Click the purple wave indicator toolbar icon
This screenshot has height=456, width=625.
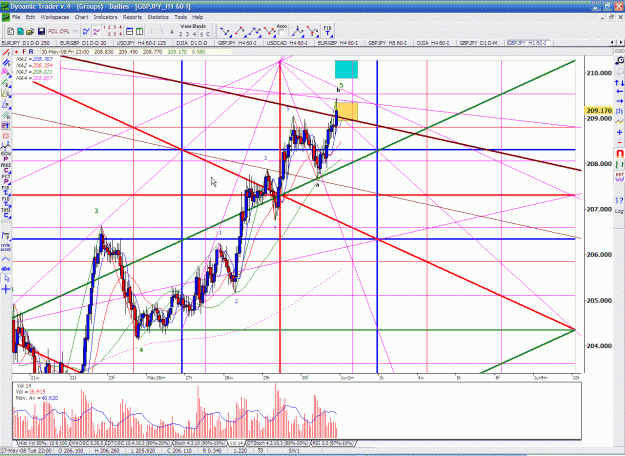(x=96, y=31)
